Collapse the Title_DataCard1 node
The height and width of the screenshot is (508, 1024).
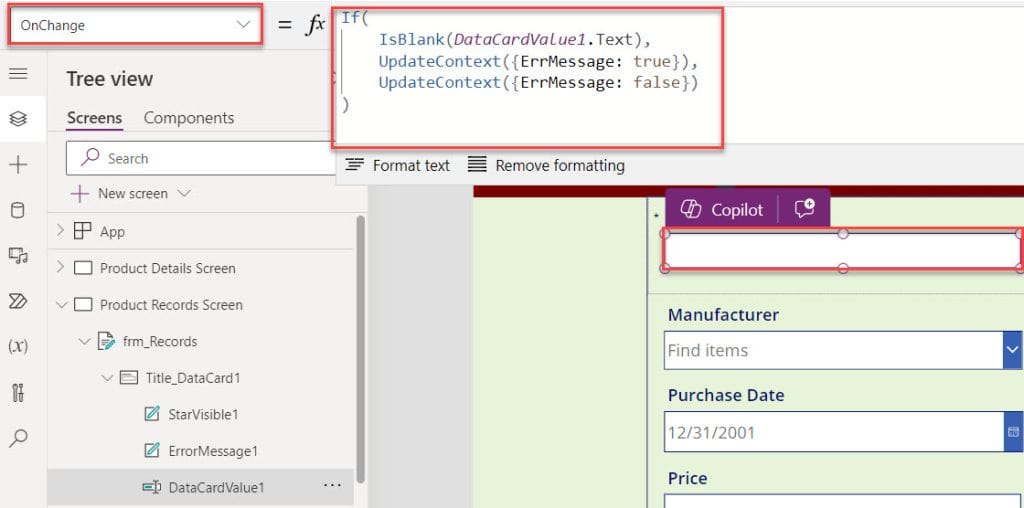[x=108, y=378]
